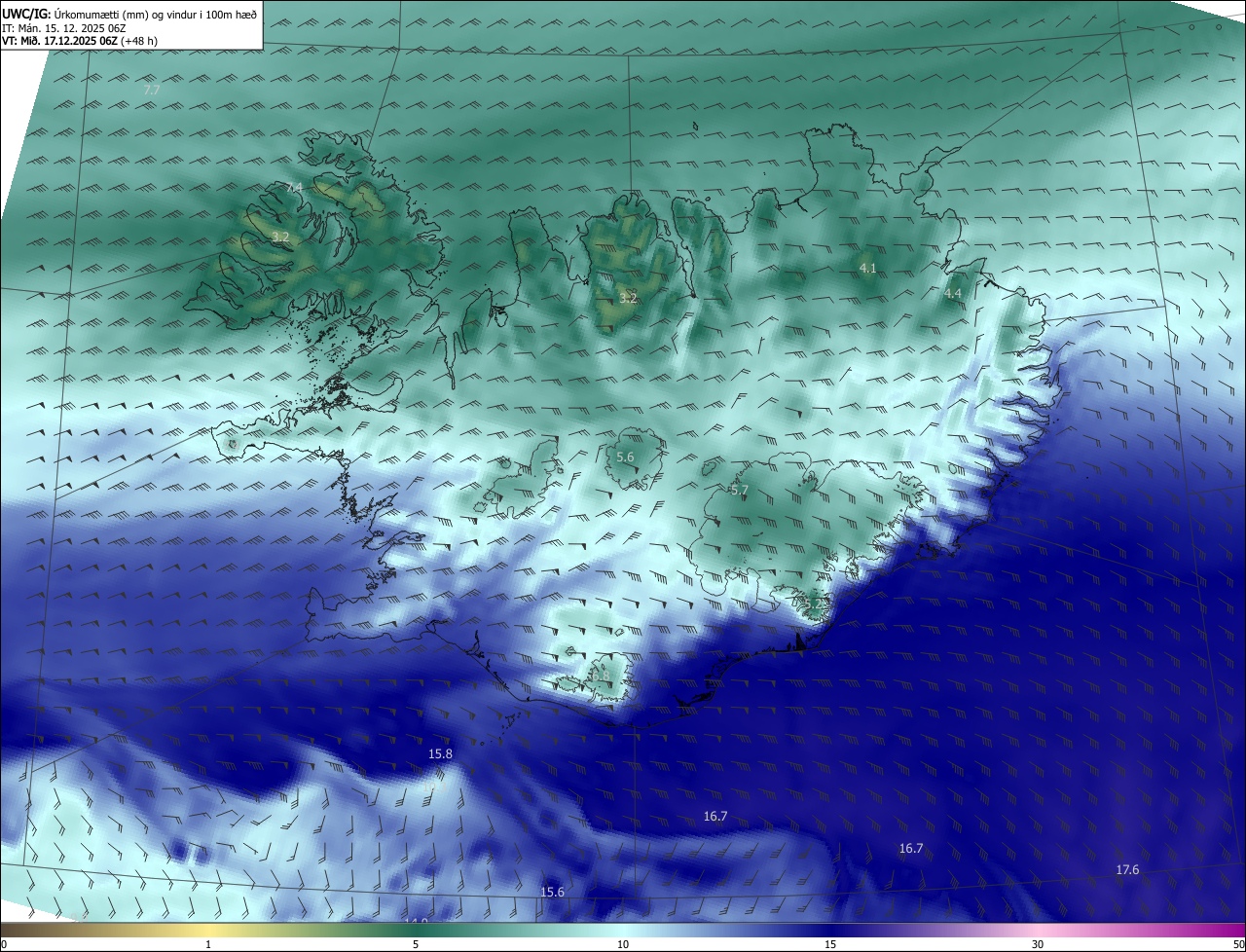Click the 5.2 value near the southeast coast
The image size is (1246, 952).
point(814,604)
